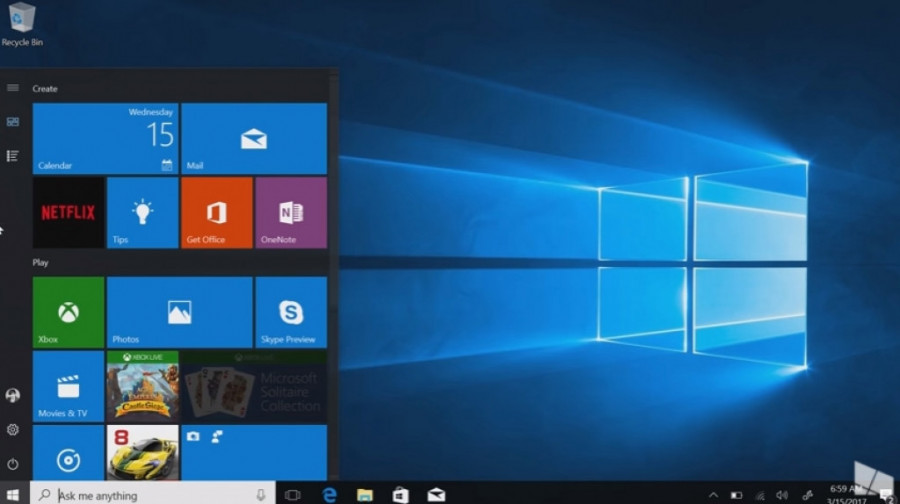Open Microsoft Edge from the taskbar
Screen dimensions: 900x504
(329, 495)
